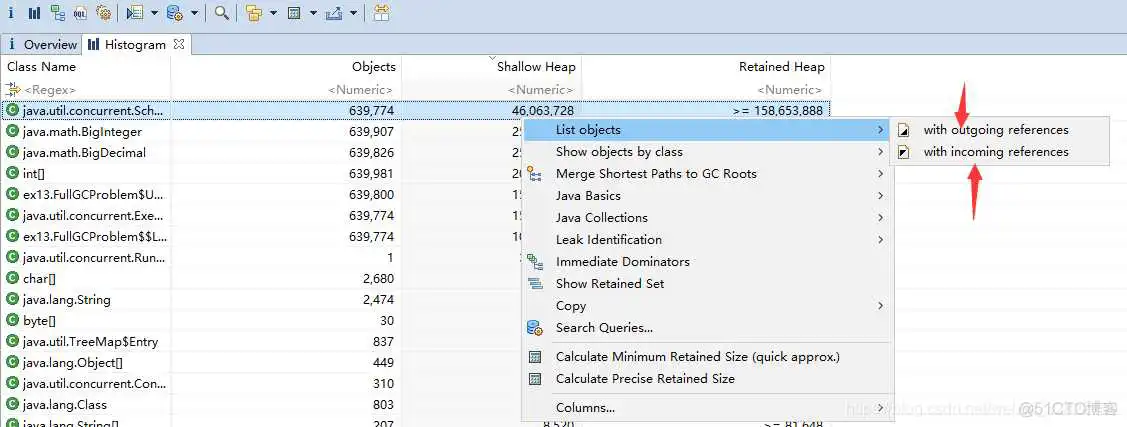This screenshot has width=1127, height=427.
Task: Close the Histogram tab
Action: tap(179, 44)
